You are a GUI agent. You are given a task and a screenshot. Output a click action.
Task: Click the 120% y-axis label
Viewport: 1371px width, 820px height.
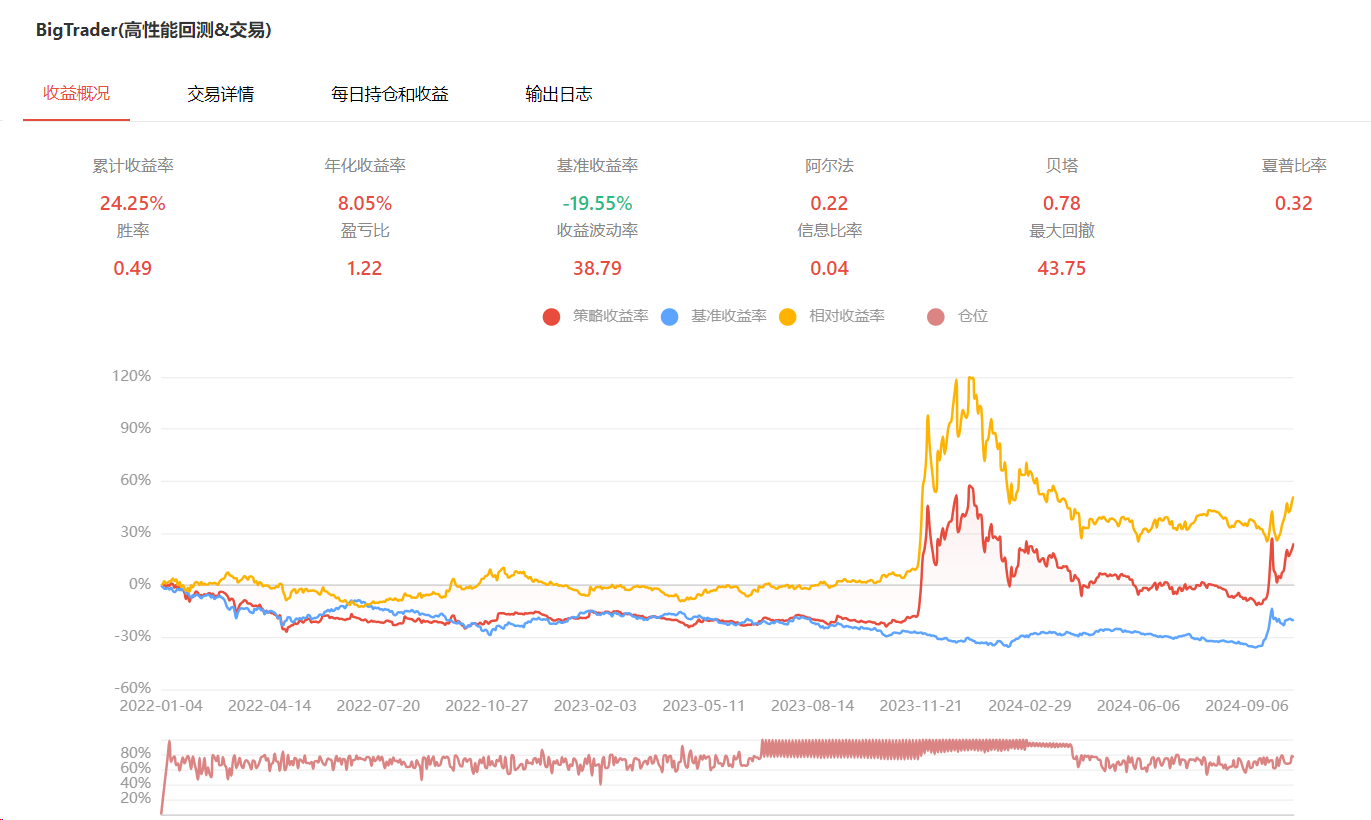[132, 376]
